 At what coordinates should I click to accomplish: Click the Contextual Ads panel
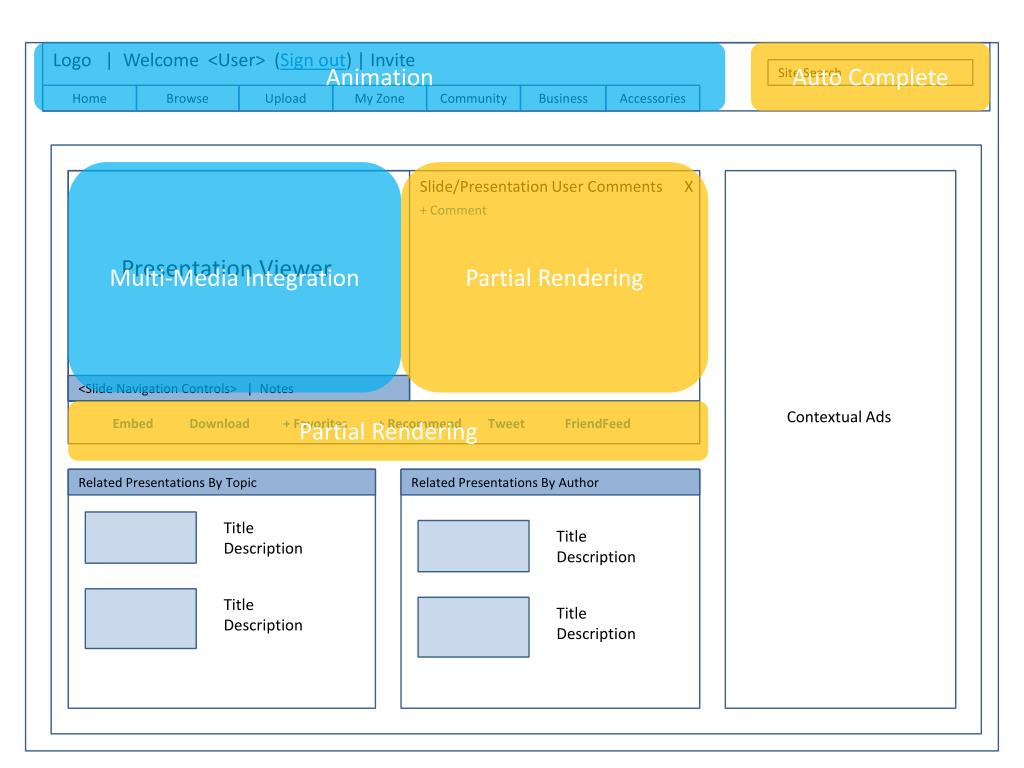(x=840, y=440)
